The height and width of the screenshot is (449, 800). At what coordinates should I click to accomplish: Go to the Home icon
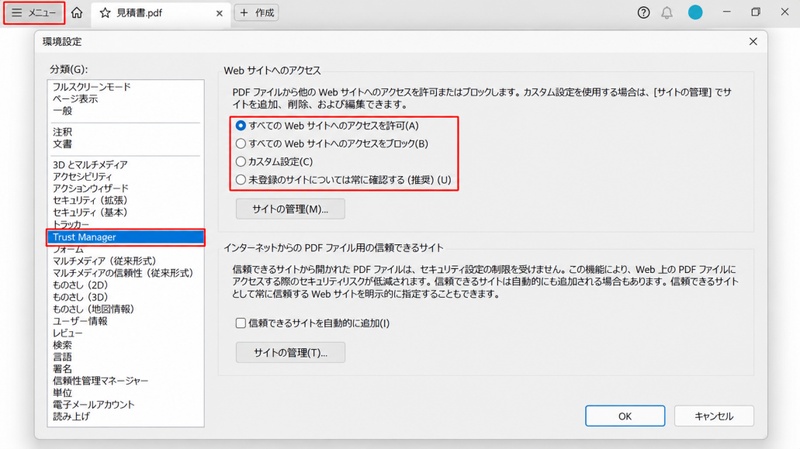pos(77,13)
